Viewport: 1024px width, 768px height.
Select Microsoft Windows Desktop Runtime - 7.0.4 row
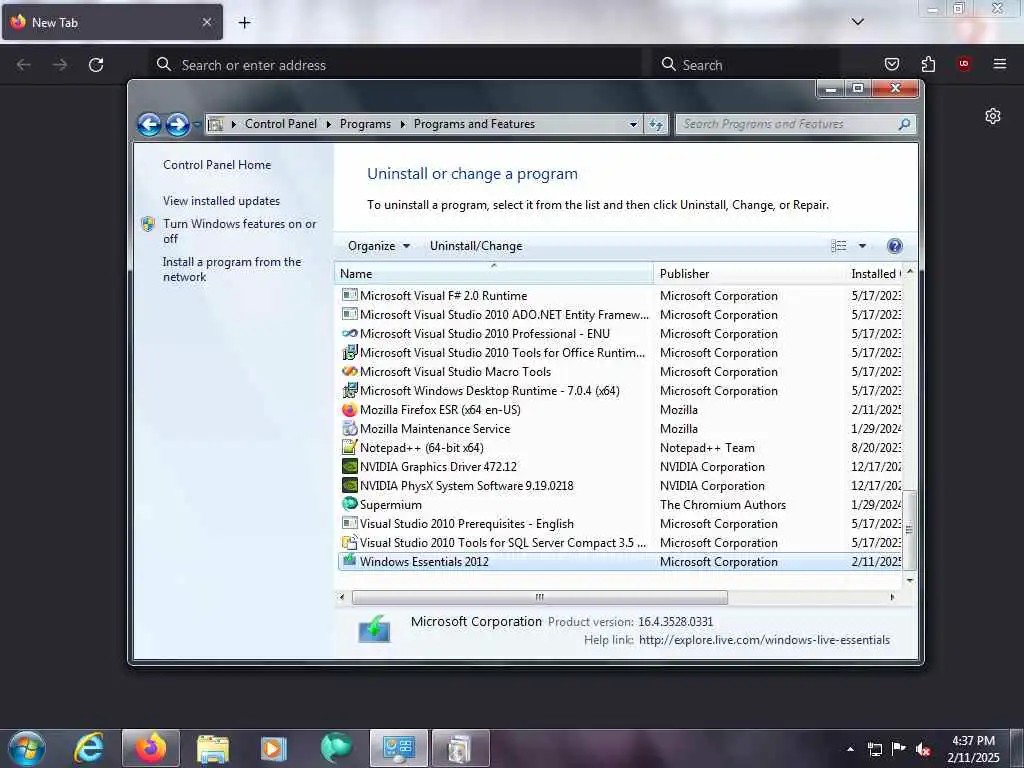(x=619, y=391)
